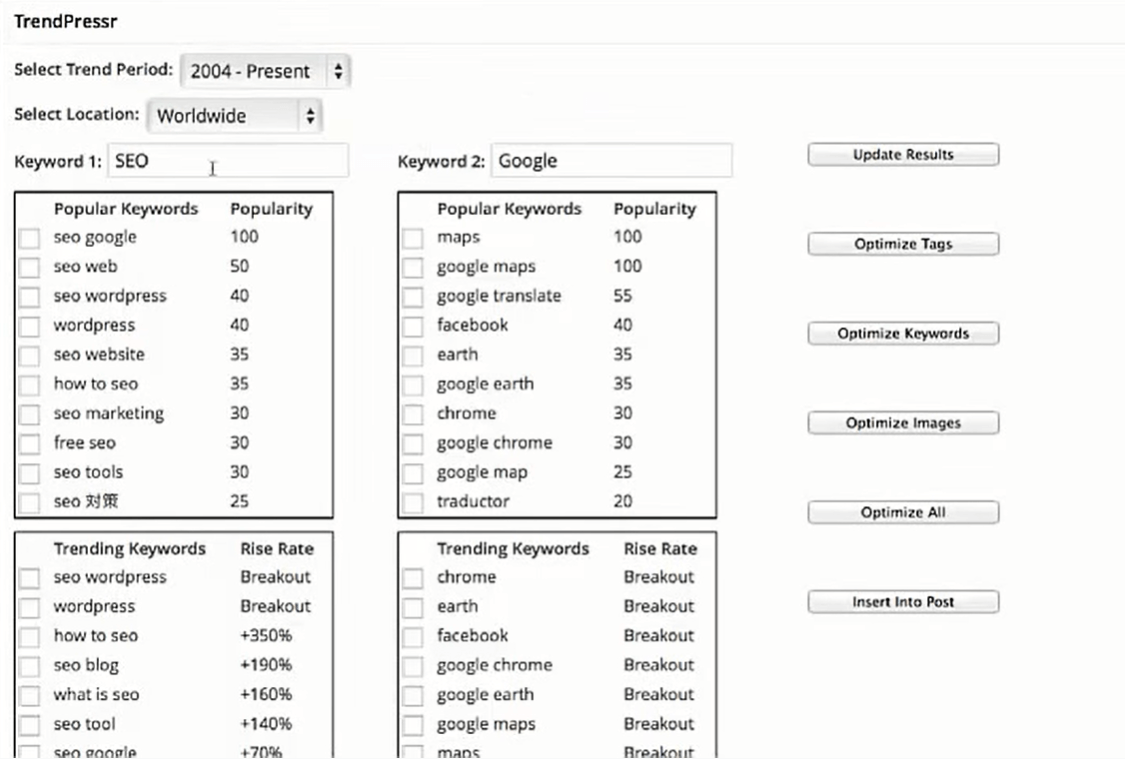Select trending 'google earth' Breakout checkbox

pos(413,696)
